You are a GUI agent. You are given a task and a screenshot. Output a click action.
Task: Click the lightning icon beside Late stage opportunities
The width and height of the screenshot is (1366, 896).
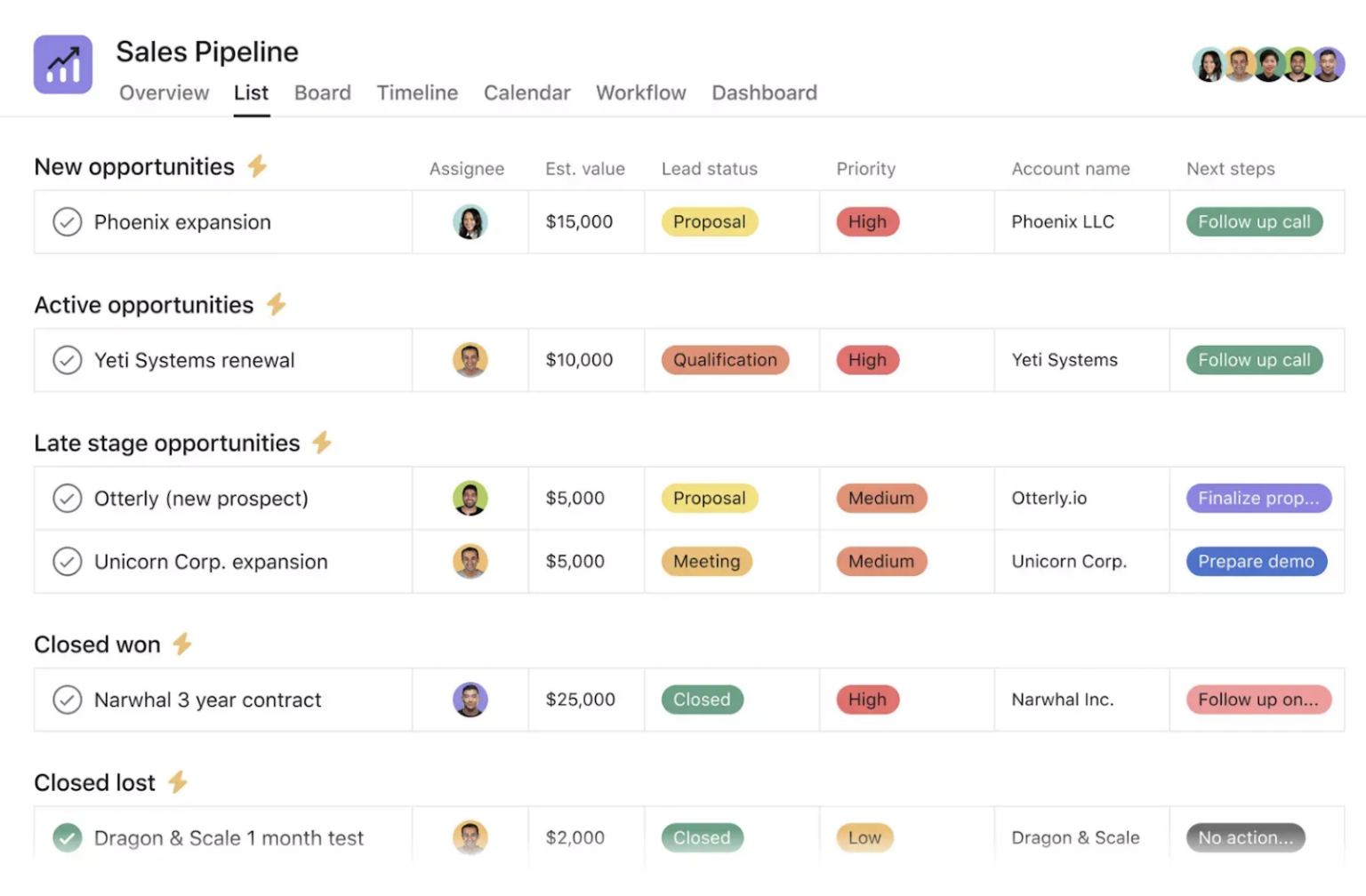click(x=321, y=442)
